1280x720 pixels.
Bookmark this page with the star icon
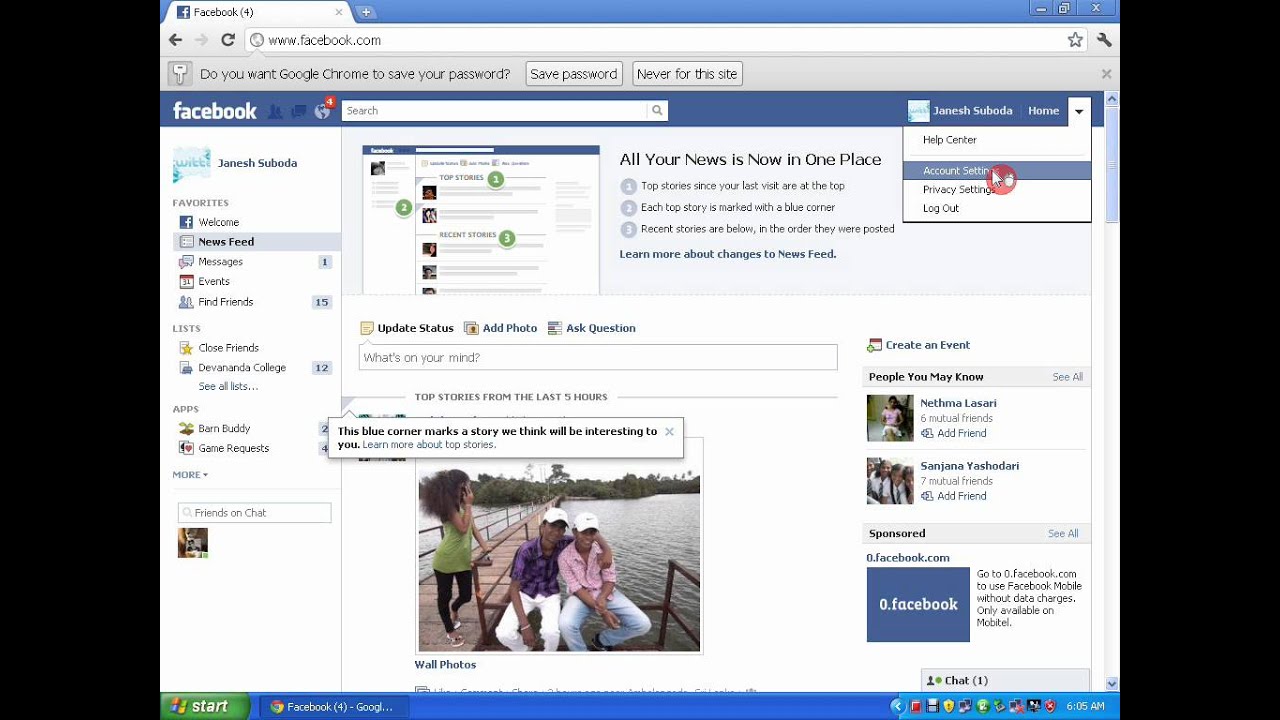click(x=1075, y=40)
